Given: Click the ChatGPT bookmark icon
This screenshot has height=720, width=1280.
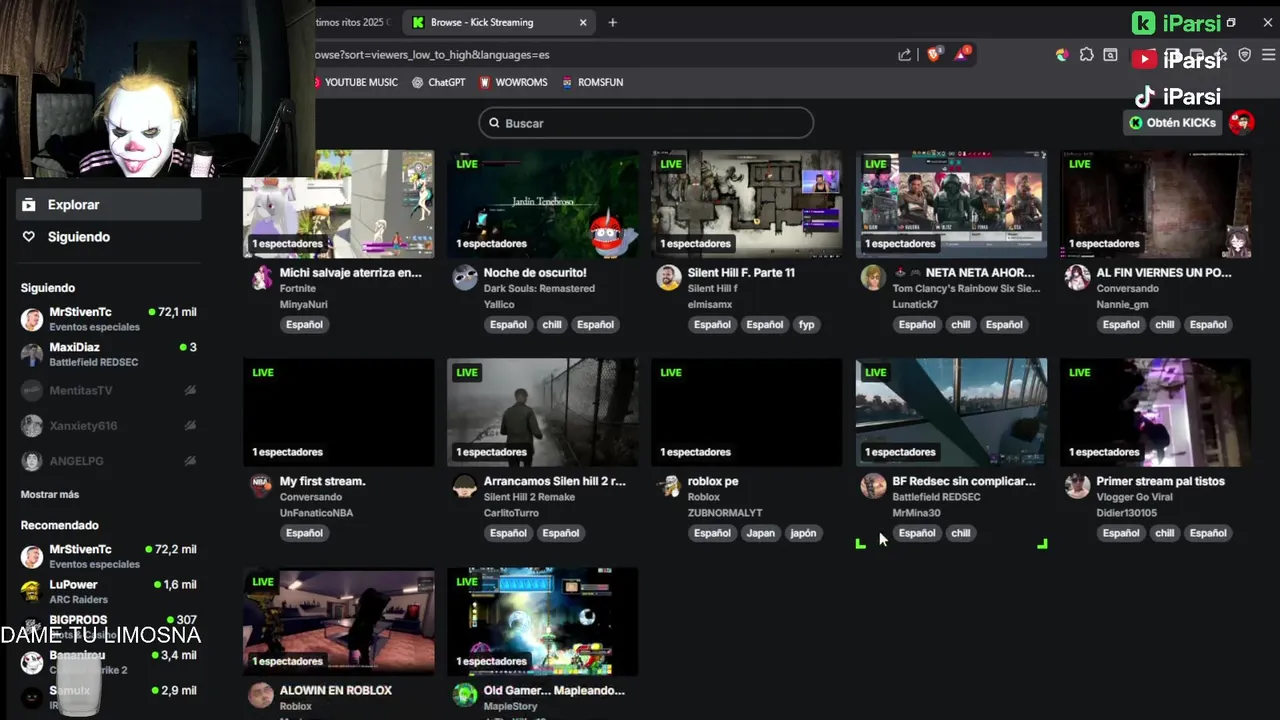Looking at the screenshot, I should 418,82.
